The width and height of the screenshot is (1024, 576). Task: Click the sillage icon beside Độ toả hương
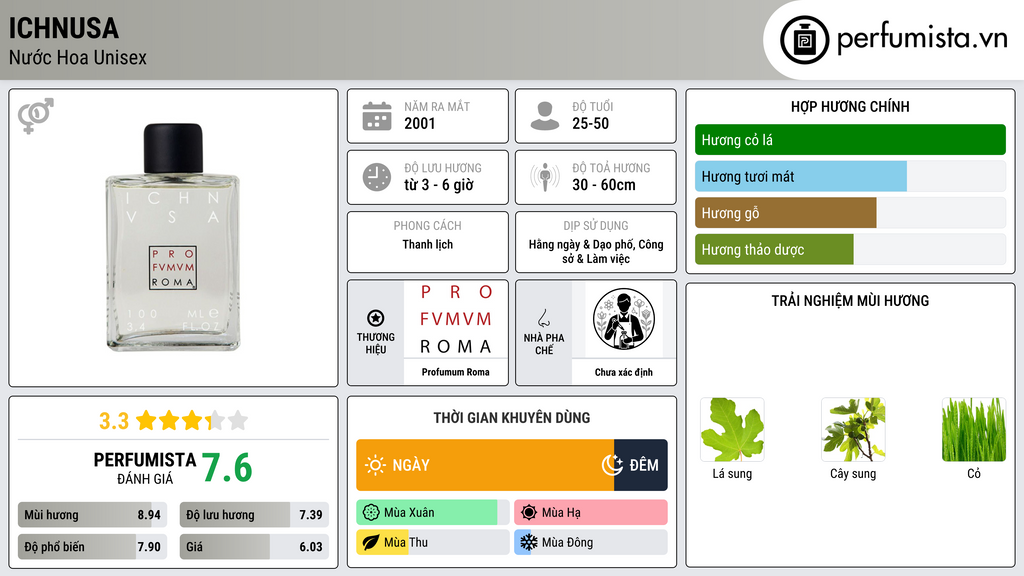point(545,177)
